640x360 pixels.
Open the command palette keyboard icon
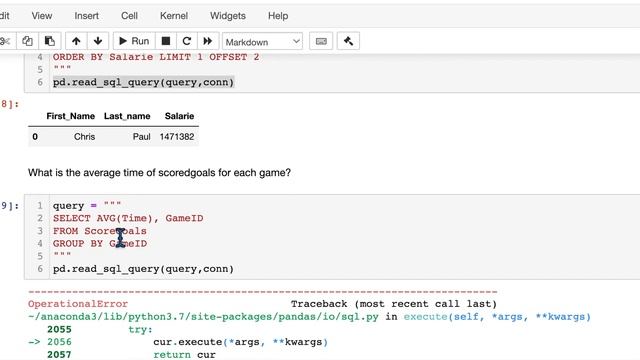[321, 41]
